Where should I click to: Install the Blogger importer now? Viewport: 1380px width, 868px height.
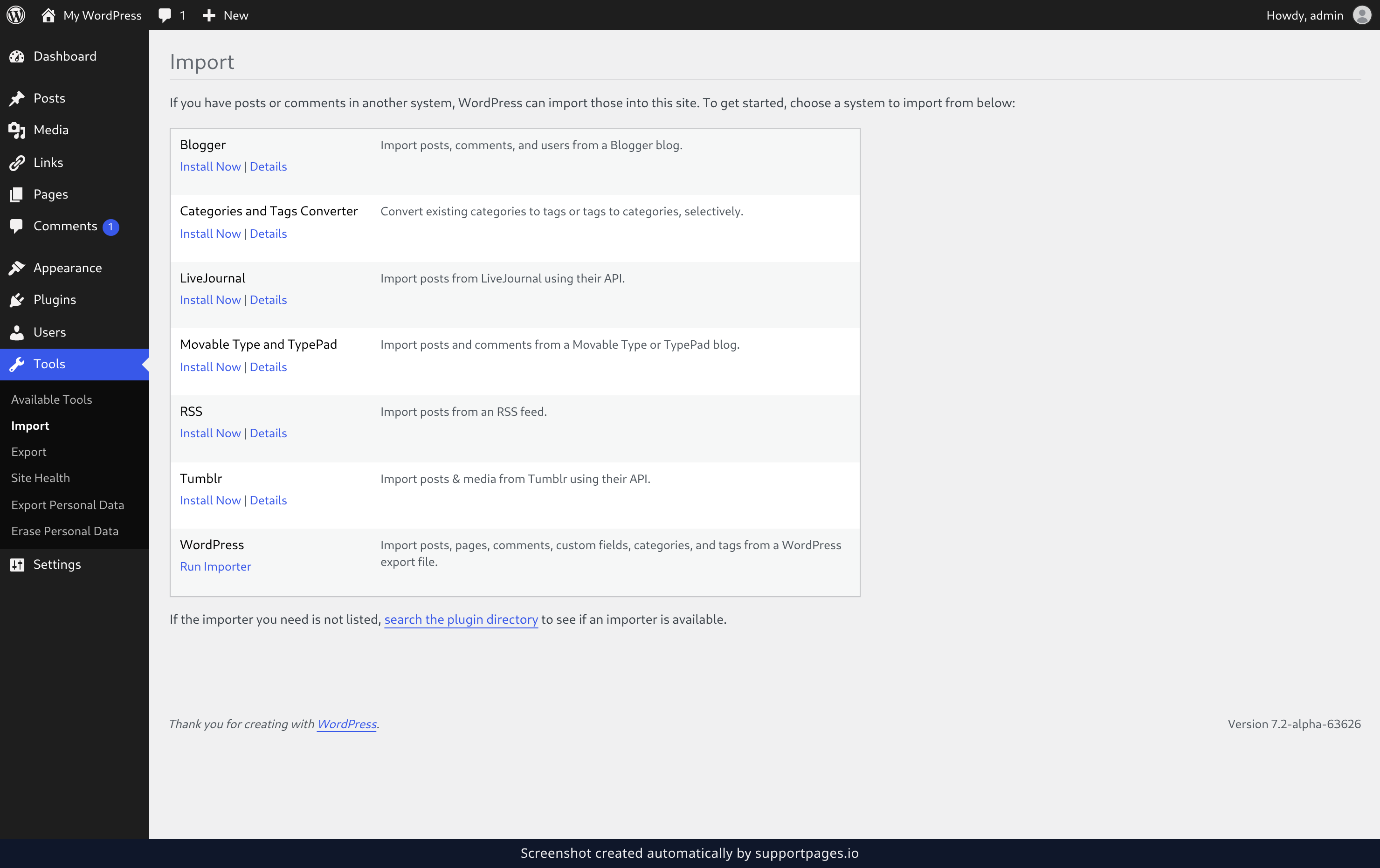click(210, 166)
